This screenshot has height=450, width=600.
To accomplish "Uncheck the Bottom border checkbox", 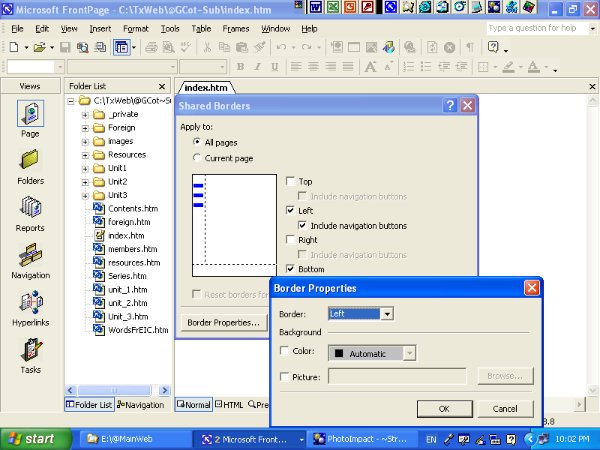I will (290, 269).
